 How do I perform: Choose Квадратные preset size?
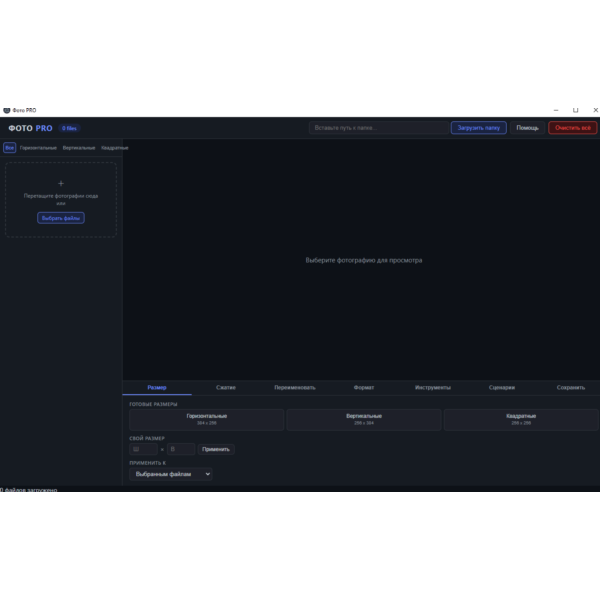click(x=521, y=420)
